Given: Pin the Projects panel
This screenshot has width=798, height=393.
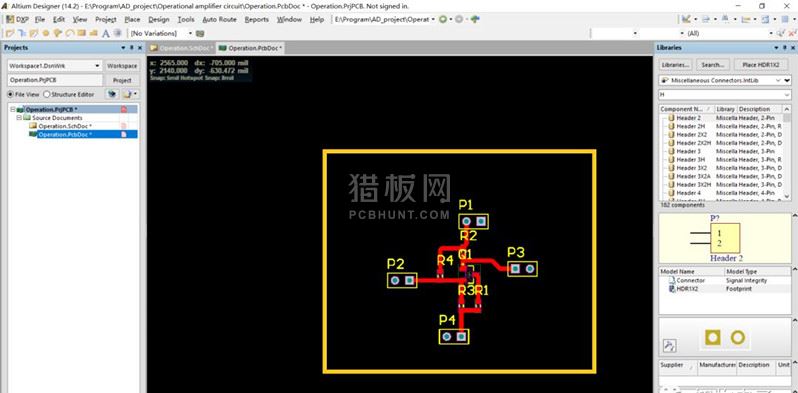Looking at the screenshot, I should [132, 47].
